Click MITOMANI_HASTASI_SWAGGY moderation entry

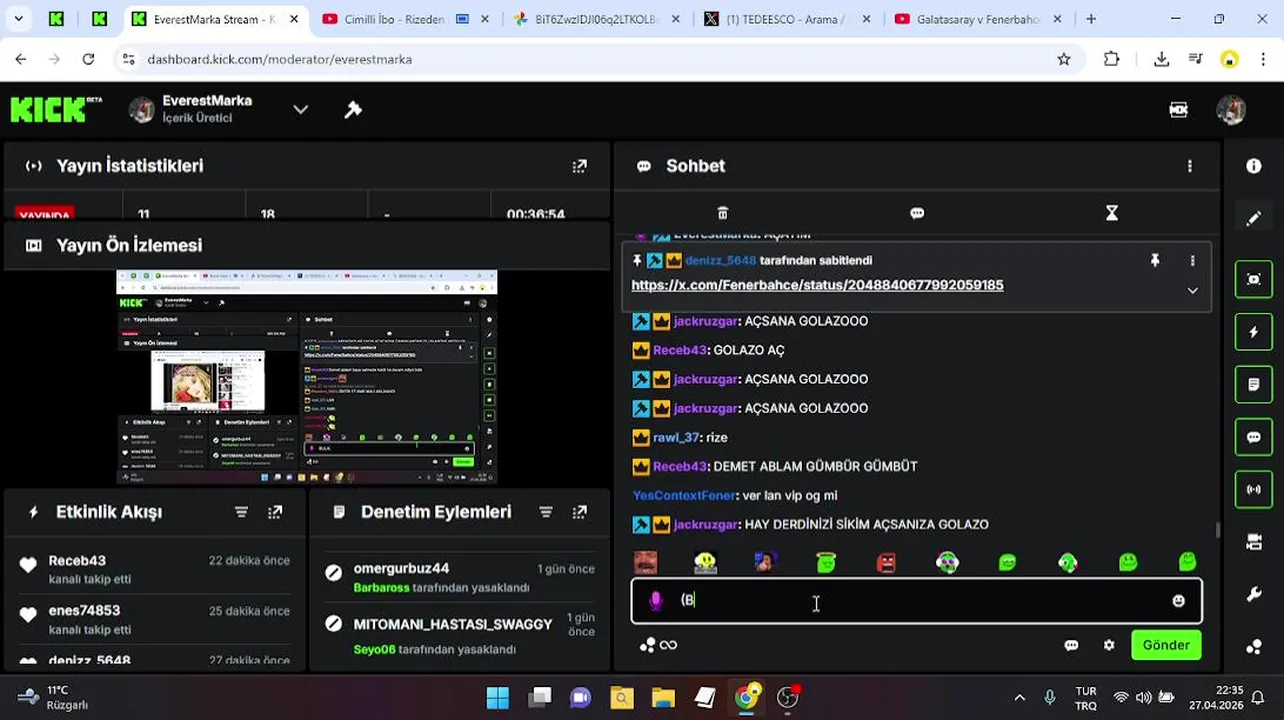click(x=453, y=624)
